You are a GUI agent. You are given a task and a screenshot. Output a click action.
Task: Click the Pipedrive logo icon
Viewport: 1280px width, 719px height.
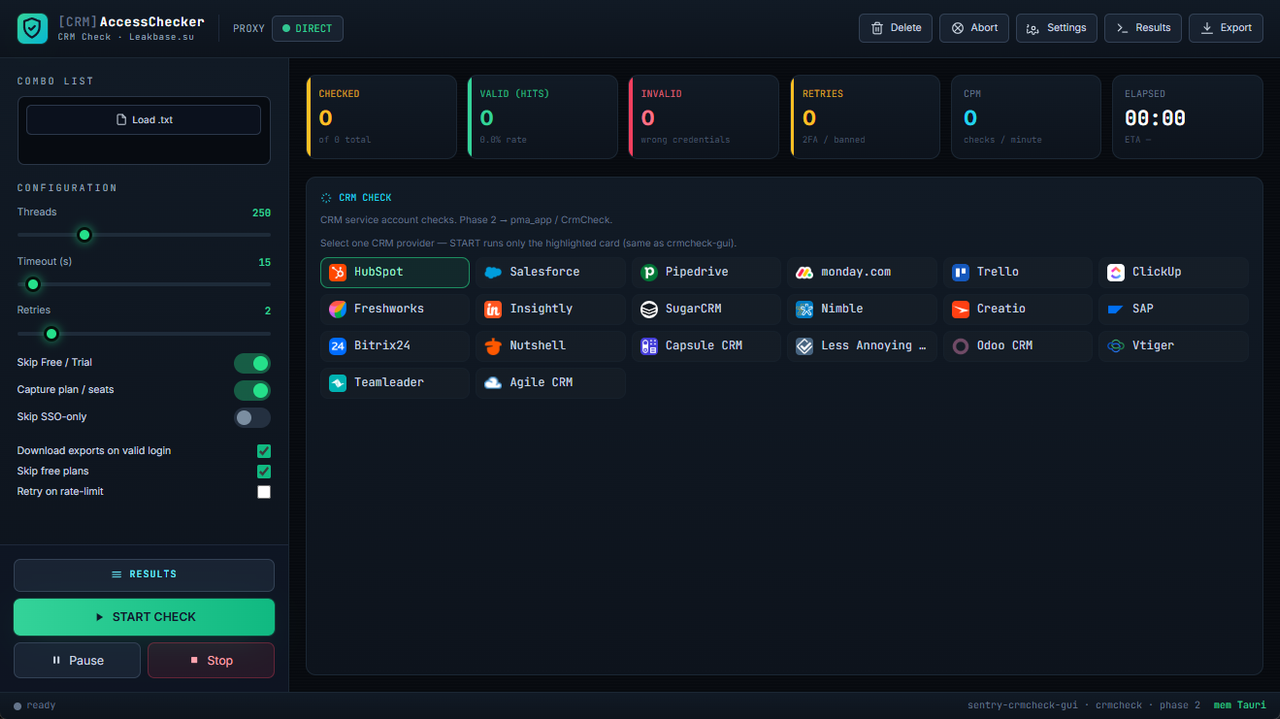[x=649, y=272]
